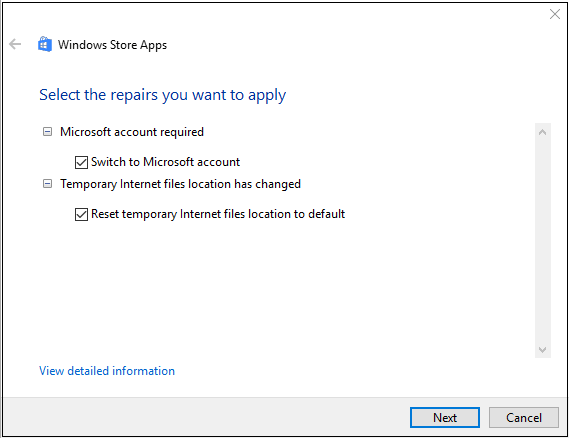Go back using the left arrow
Screen dimensions: 569x438
pos(15,44)
